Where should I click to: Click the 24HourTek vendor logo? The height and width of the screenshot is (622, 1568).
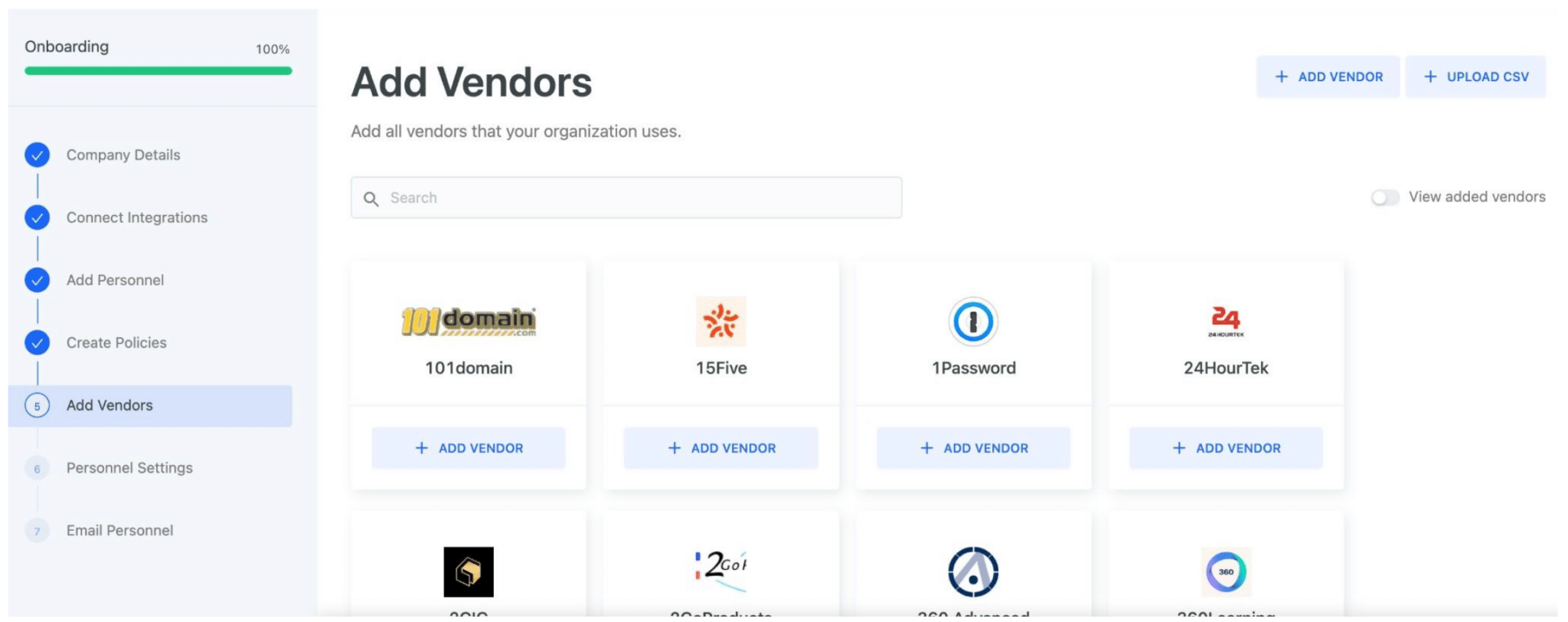1226,321
